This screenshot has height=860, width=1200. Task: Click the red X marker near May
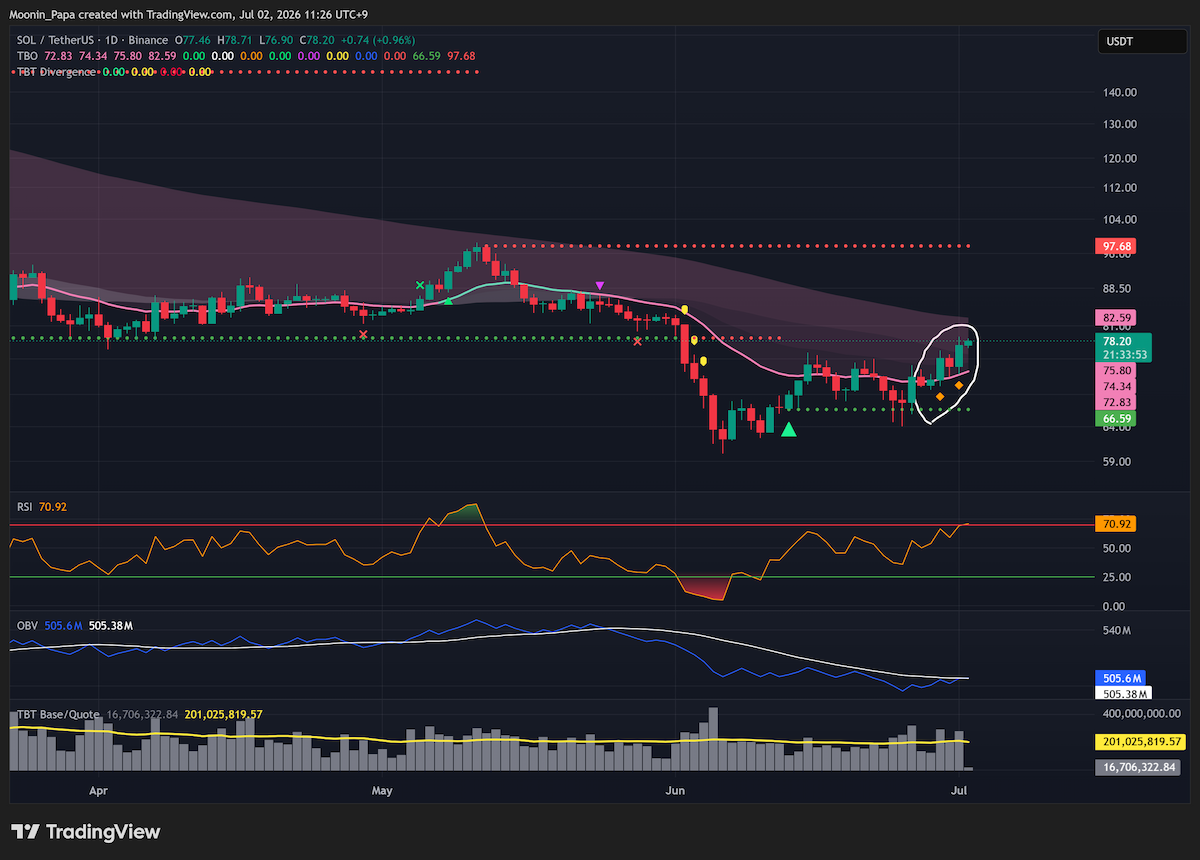pyautogui.click(x=363, y=334)
